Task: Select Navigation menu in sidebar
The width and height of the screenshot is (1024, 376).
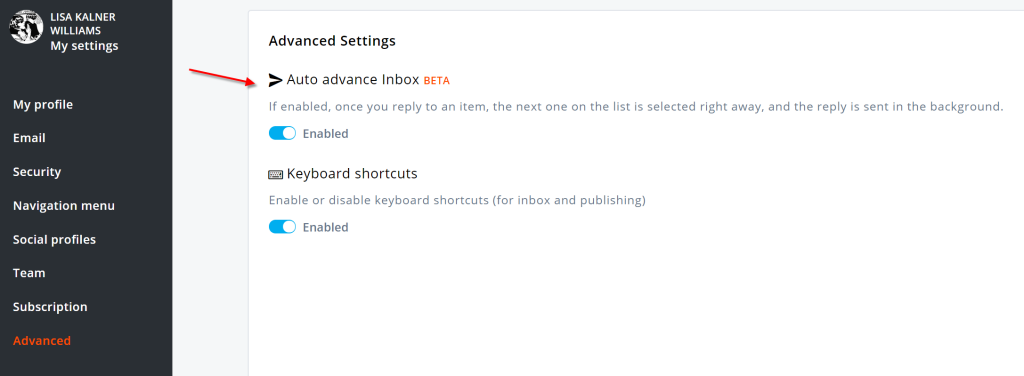Action: click(64, 206)
